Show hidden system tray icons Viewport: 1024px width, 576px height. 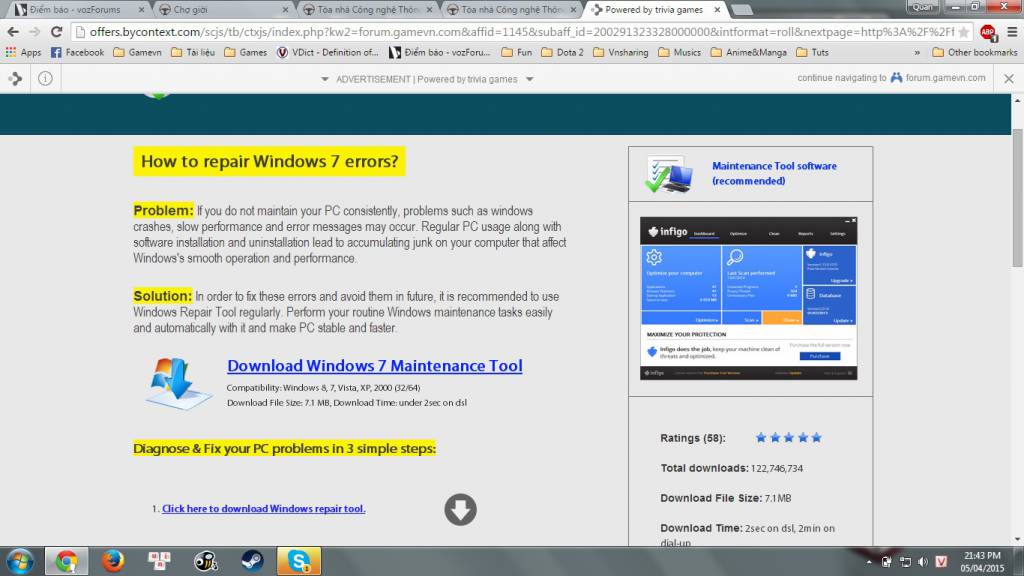pyautogui.click(x=869, y=562)
